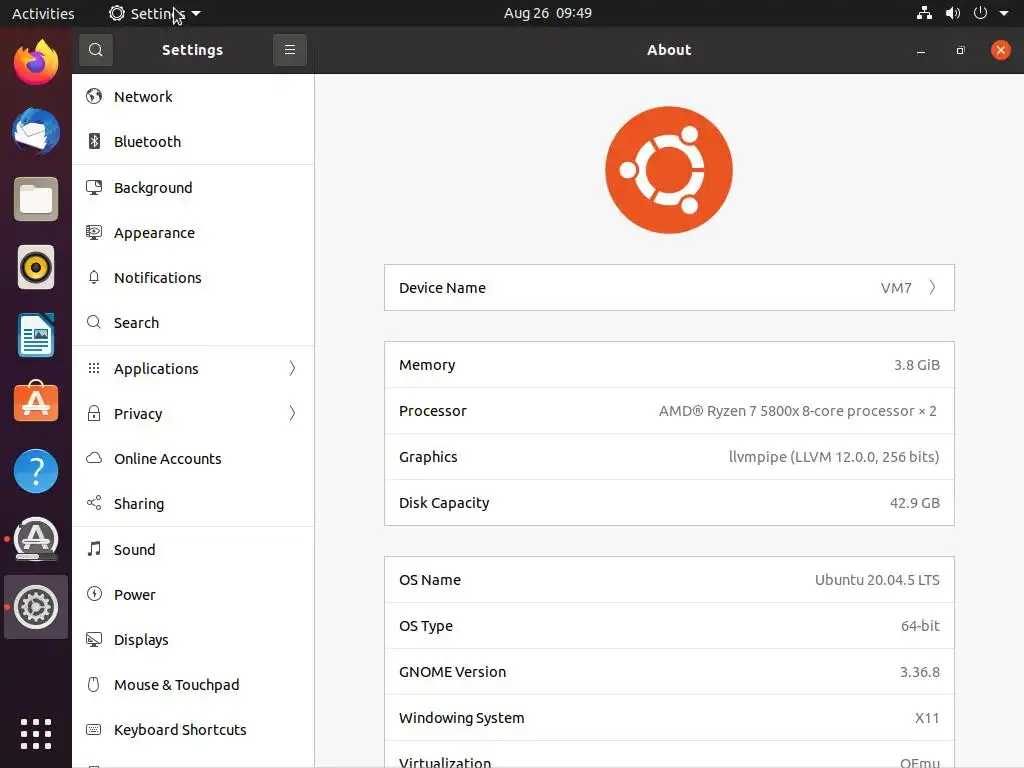Open LibreOffice Writer from the dock
The width and height of the screenshot is (1024, 768).
pos(36,335)
